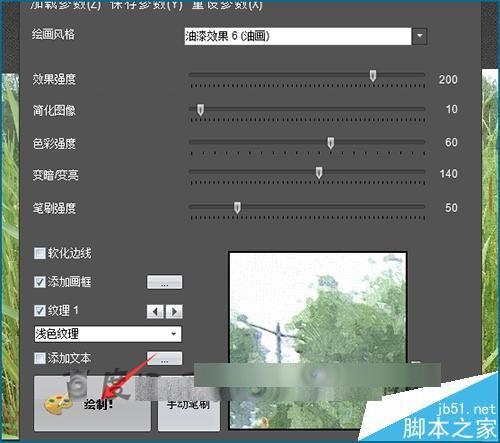500x443 pixels.
Task: Click the 绘画风格 label
Action: point(54,34)
